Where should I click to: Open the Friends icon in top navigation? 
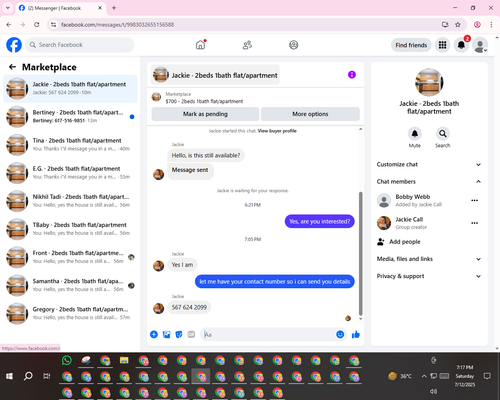click(x=247, y=45)
